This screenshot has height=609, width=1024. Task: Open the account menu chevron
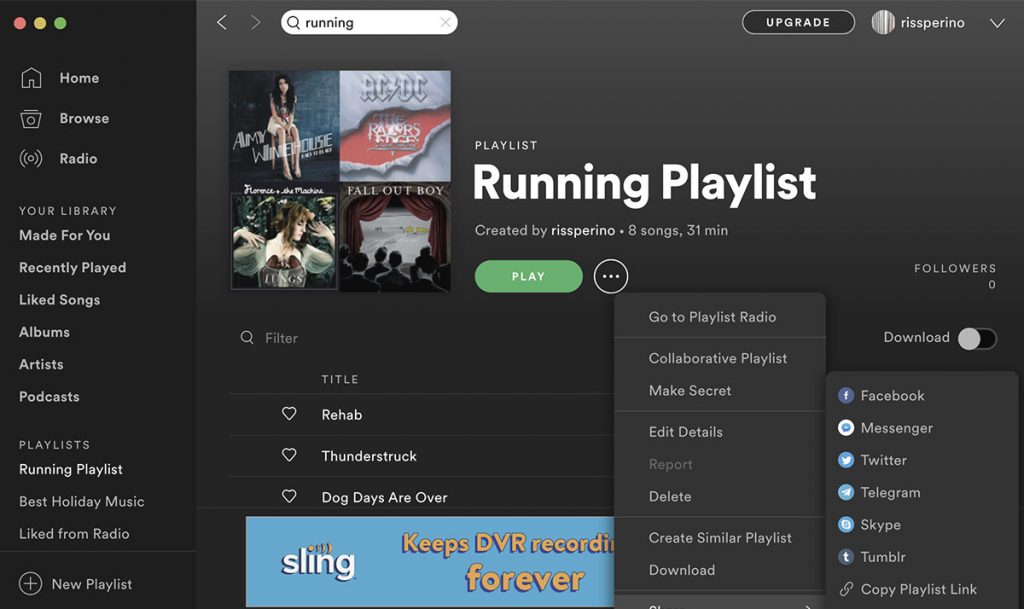[x=997, y=23]
